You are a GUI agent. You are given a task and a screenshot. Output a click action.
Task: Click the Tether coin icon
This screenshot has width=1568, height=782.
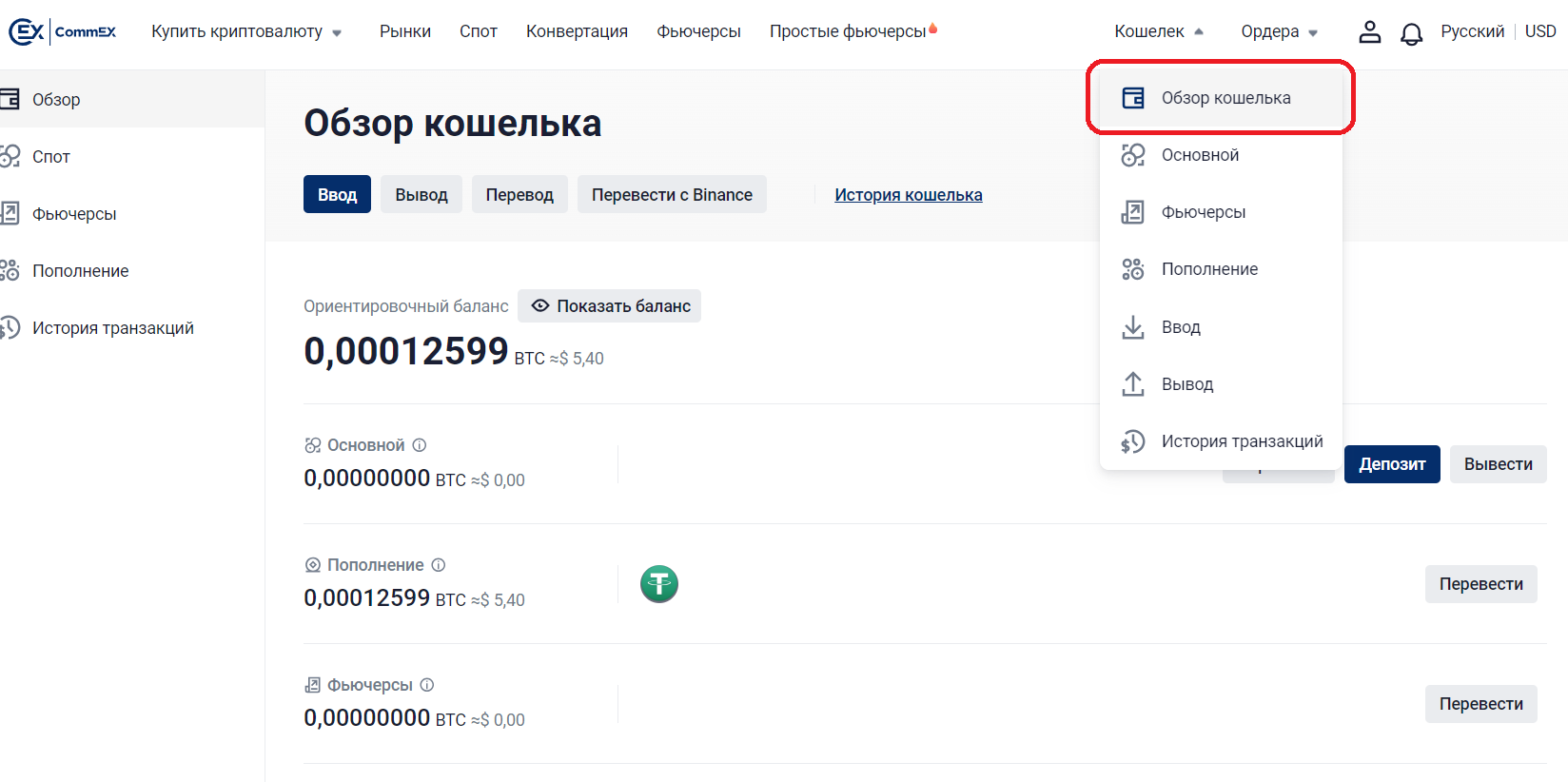pyautogui.click(x=659, y=584)
